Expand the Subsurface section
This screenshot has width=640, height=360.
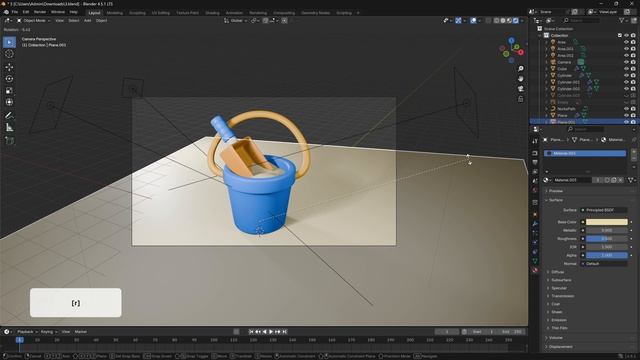click(561, 280)
